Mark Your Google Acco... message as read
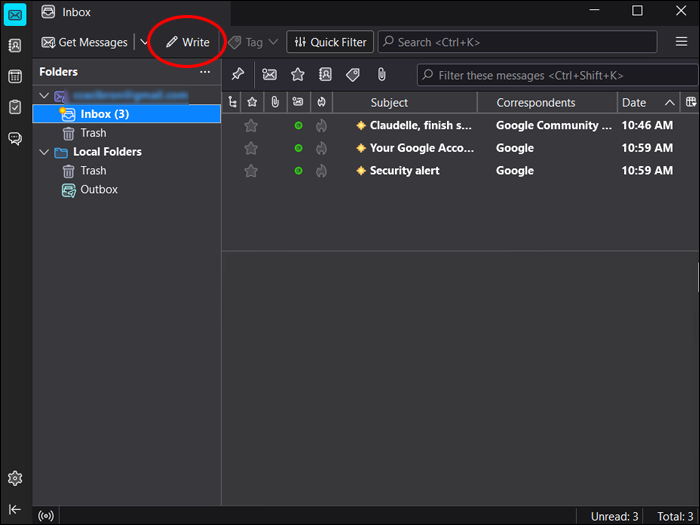The image size is (700, 525). coord(299,148)
